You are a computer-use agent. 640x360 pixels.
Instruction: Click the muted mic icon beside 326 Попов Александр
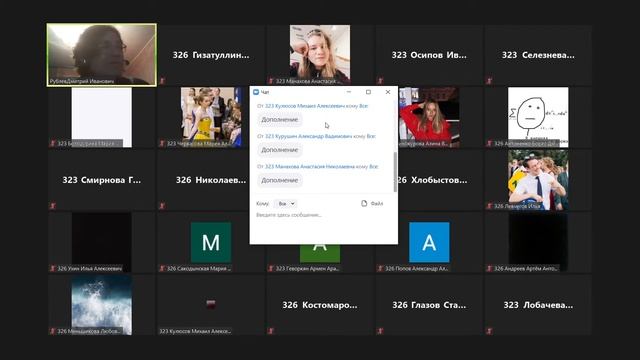(x=380, y=268)
